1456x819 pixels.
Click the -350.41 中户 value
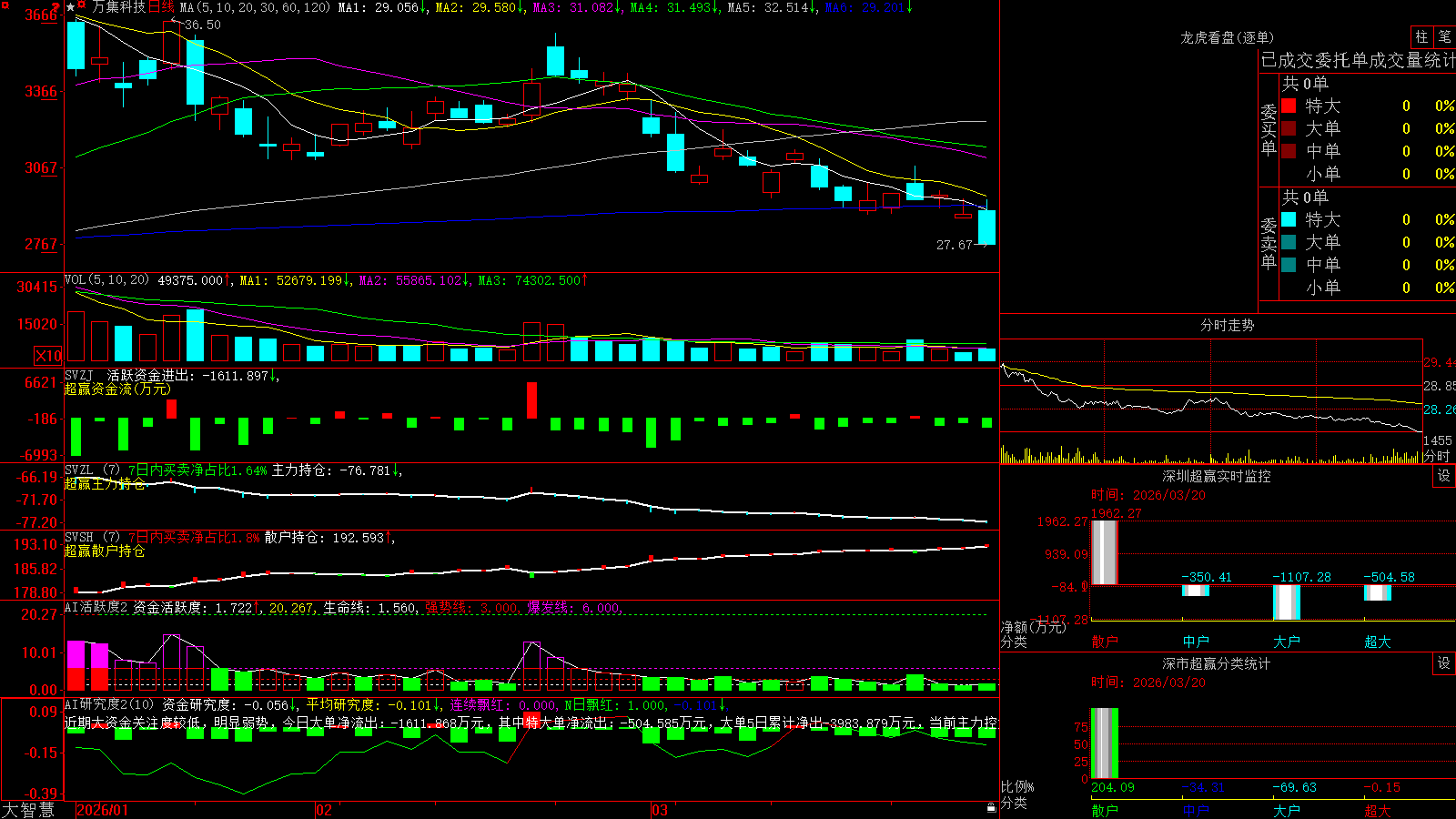[1207, 577]
